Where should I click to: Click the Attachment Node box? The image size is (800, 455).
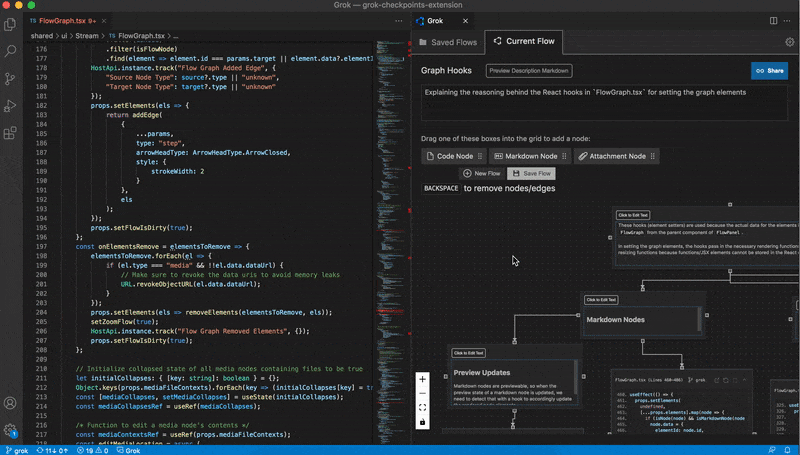point(616,156)
